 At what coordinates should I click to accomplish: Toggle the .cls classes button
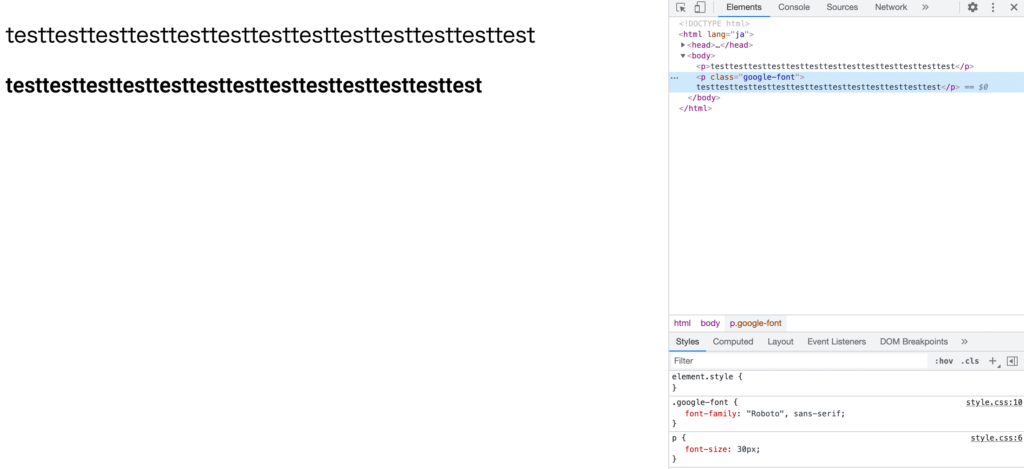pos(970,361)
